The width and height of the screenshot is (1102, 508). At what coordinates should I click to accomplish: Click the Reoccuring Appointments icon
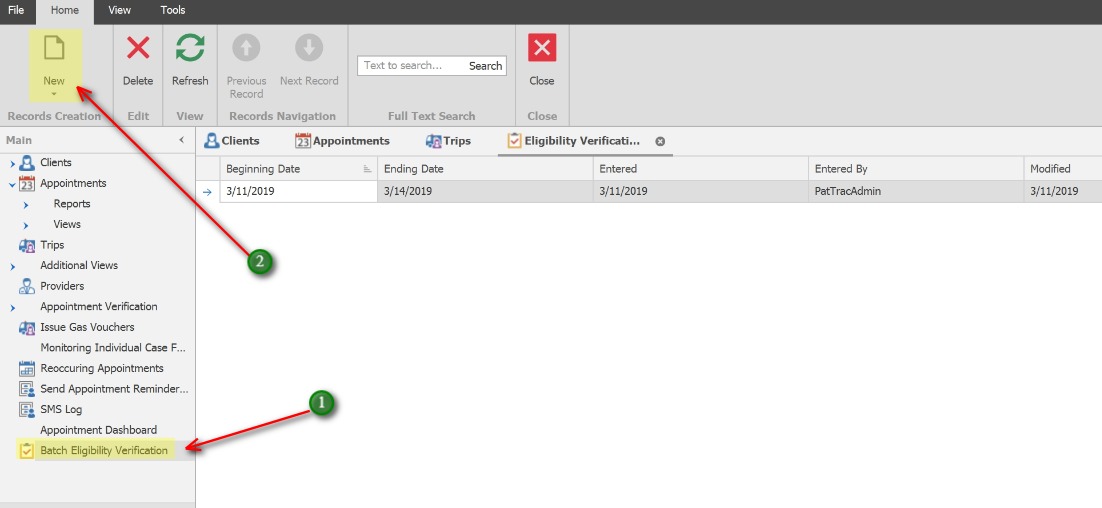tap(27, 368)
